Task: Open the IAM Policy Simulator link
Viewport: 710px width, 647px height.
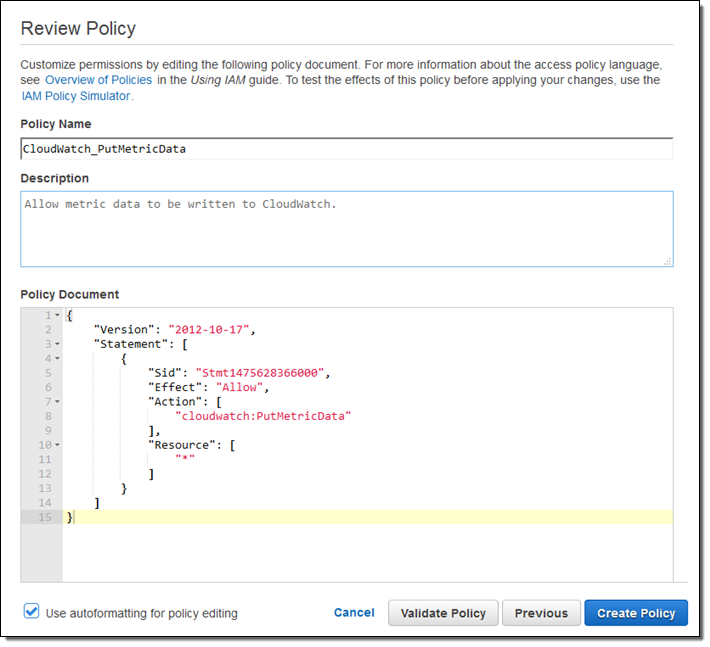Action: [x=76, y=97]
